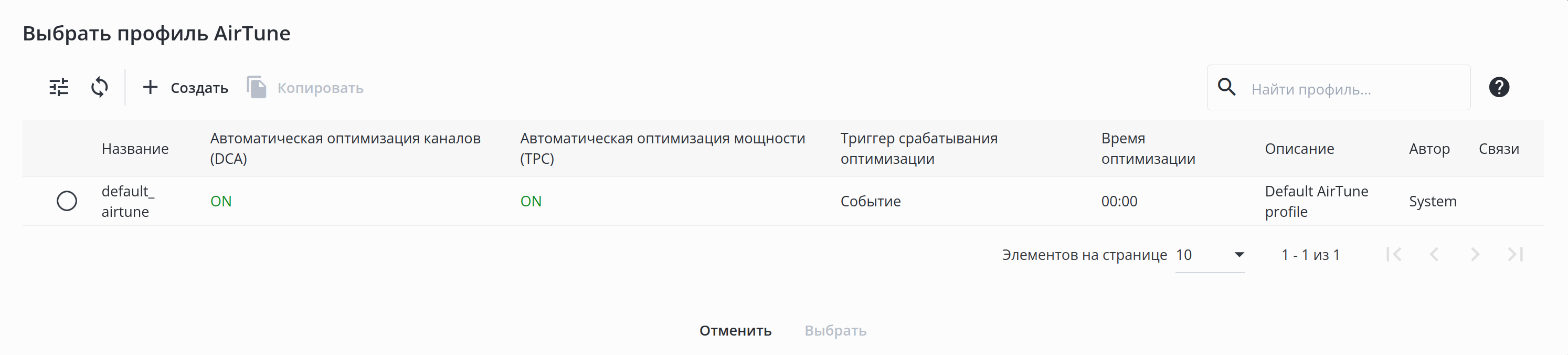Go to next page arrow
The width and height of the screenshot is (1568, 355).
1474,255
